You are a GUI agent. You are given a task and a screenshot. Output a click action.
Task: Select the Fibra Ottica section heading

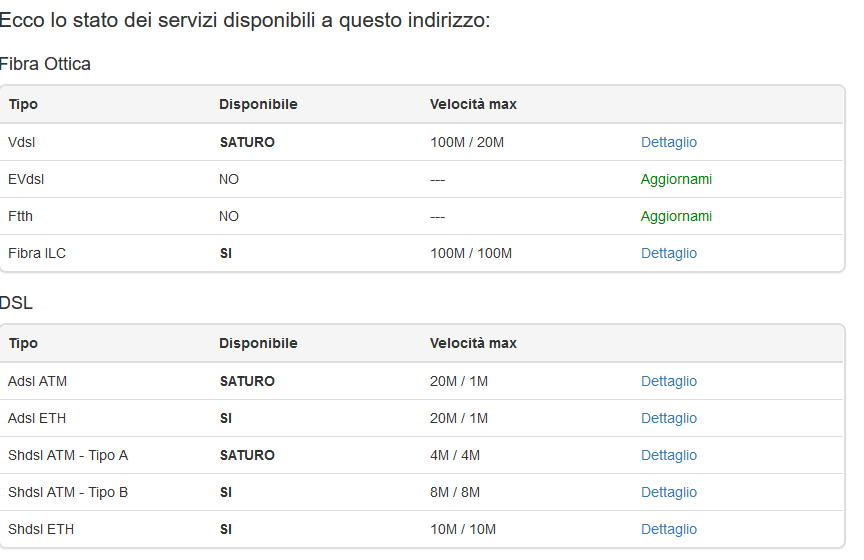point(45,64)
